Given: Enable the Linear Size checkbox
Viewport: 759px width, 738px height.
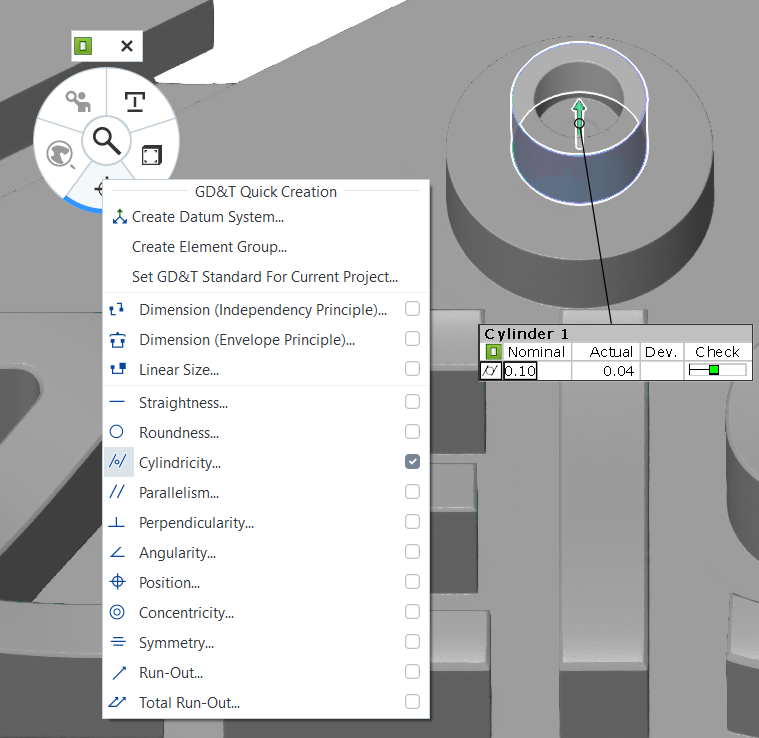Looking at the screenshot, I should click(412, 369).
